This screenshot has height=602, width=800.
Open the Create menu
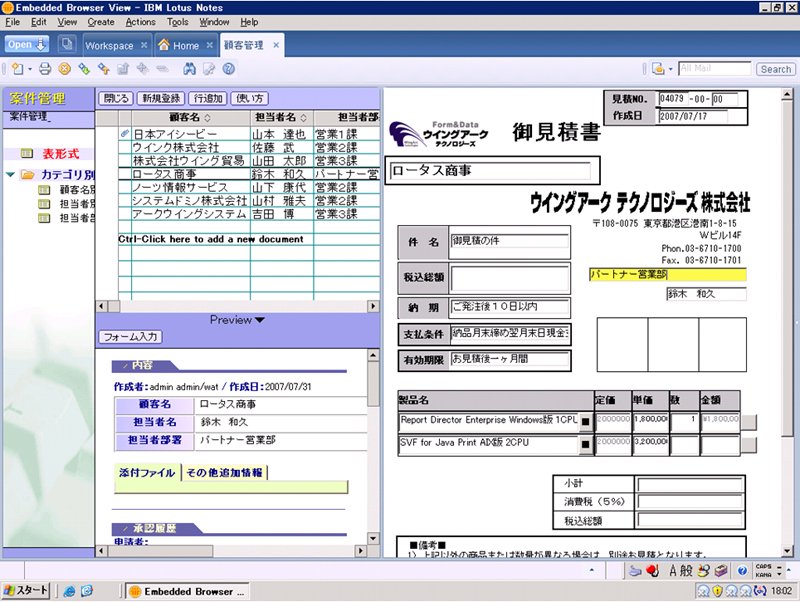pyautogui.click(x=101, y=22)
